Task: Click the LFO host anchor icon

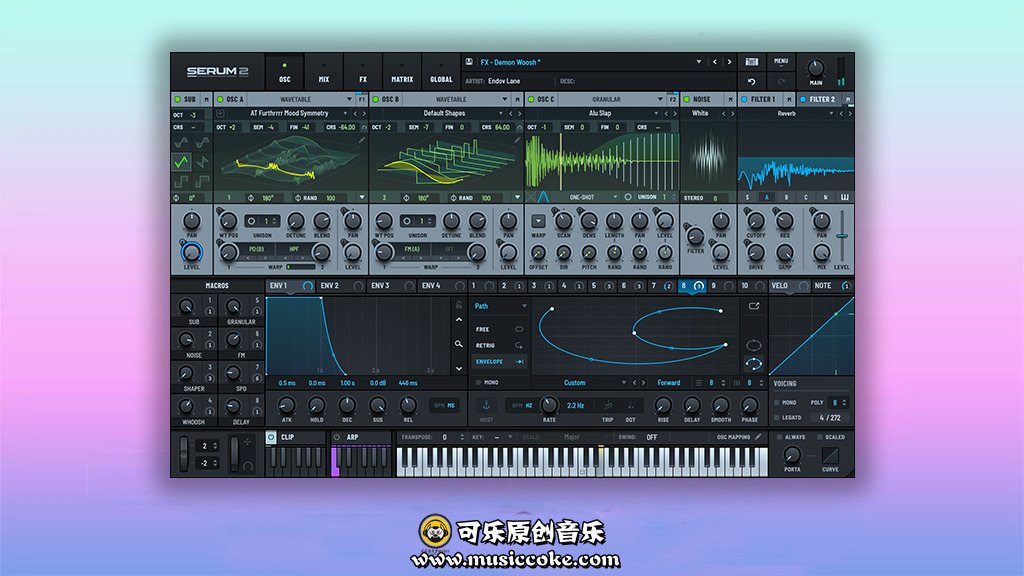Action: [486, 405]
